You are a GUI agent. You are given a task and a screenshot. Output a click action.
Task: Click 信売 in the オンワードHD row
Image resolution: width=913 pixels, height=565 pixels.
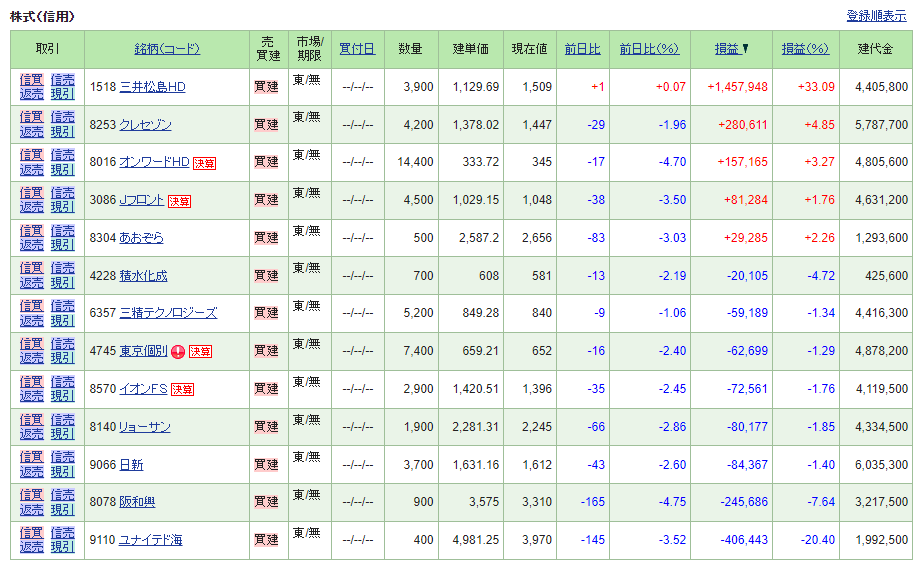62,155
